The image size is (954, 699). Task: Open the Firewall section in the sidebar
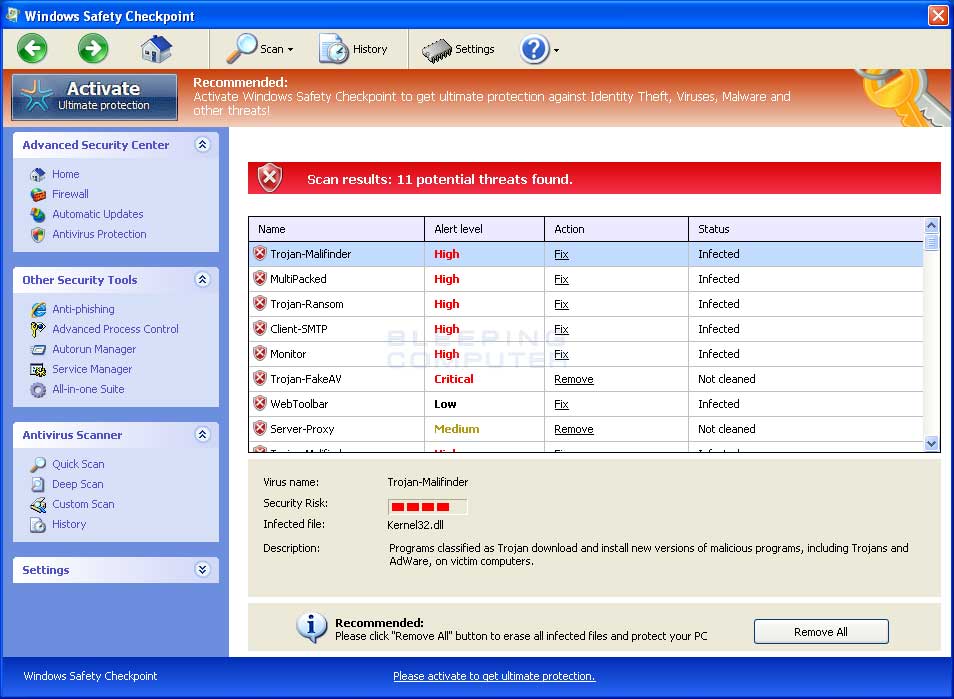click(72, 194)
